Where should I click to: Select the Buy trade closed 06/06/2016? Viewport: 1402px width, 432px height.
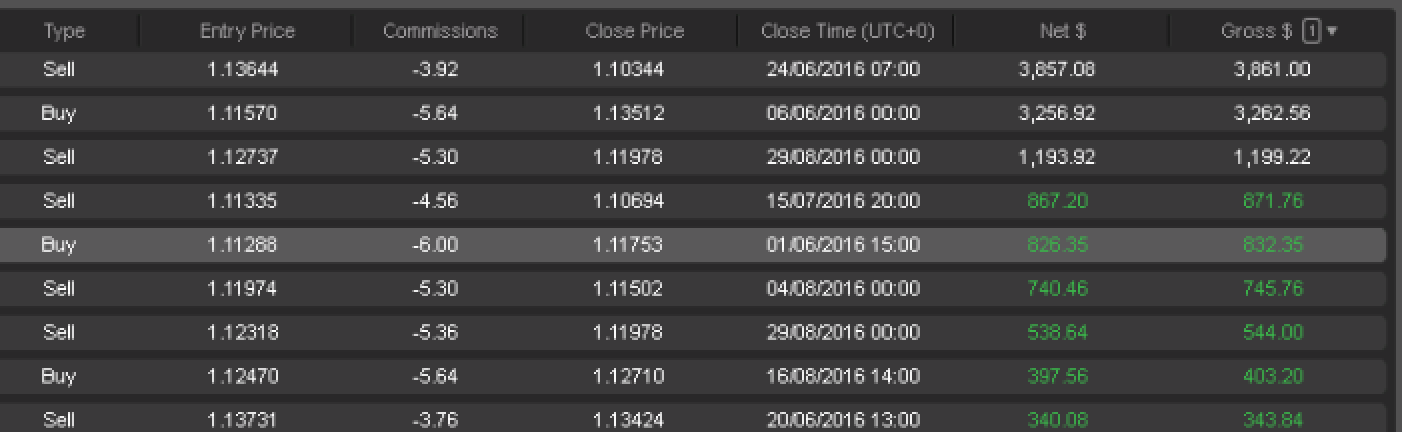692,113
